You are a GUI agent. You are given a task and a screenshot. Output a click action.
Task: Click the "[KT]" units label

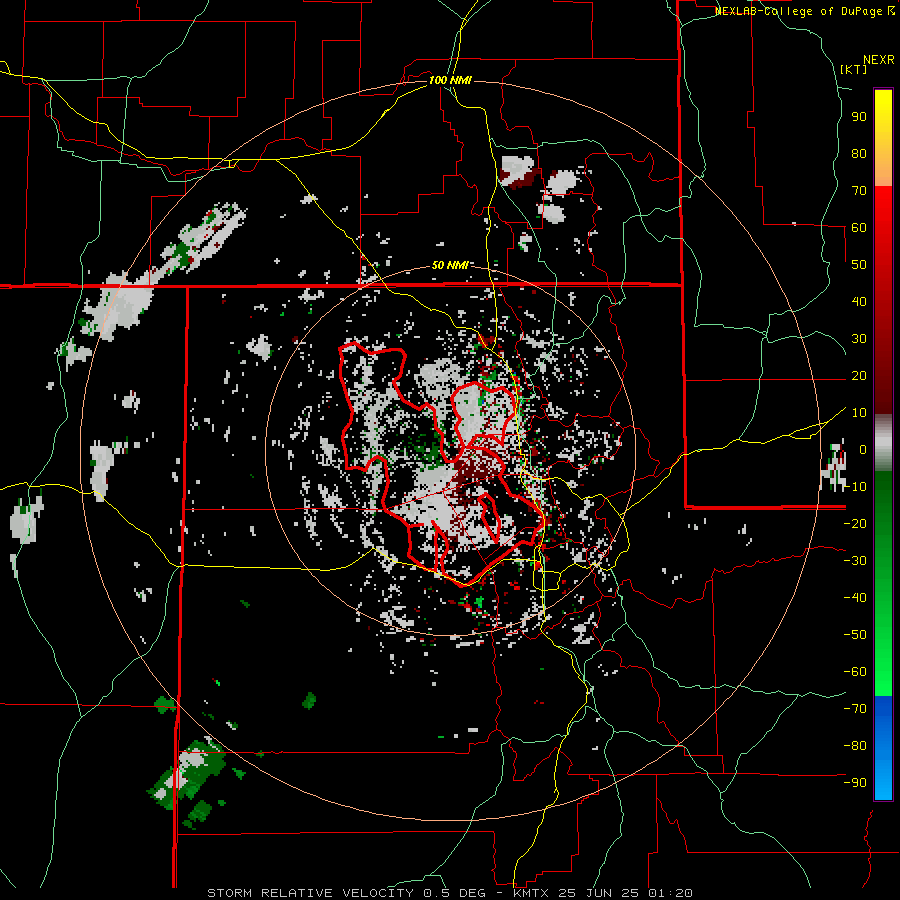click(854, 69)
